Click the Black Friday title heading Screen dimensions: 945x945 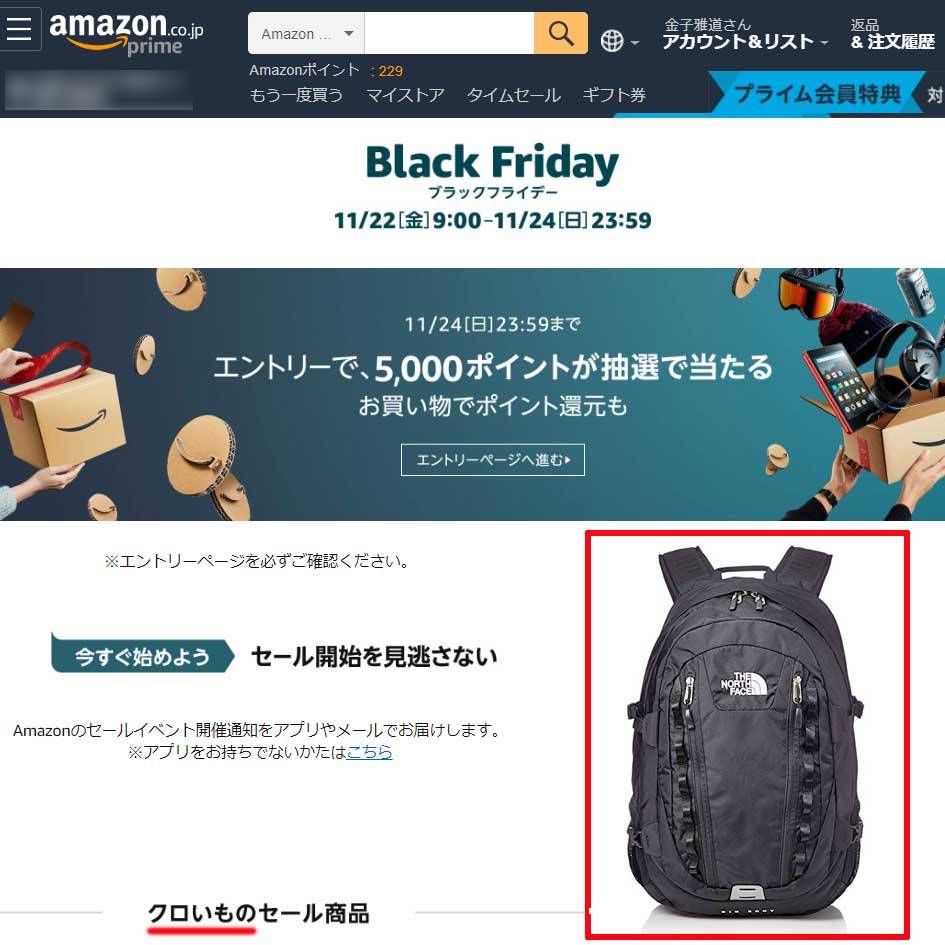(492, 163)
